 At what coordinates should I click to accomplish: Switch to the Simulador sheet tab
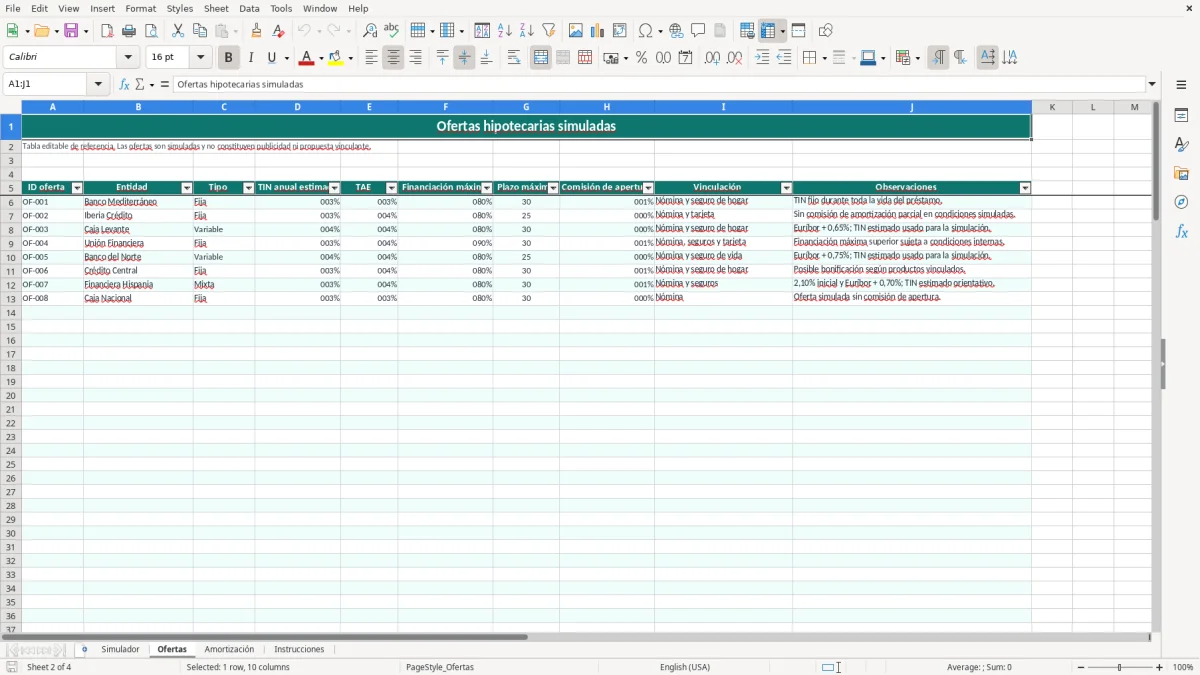[120, 649]
